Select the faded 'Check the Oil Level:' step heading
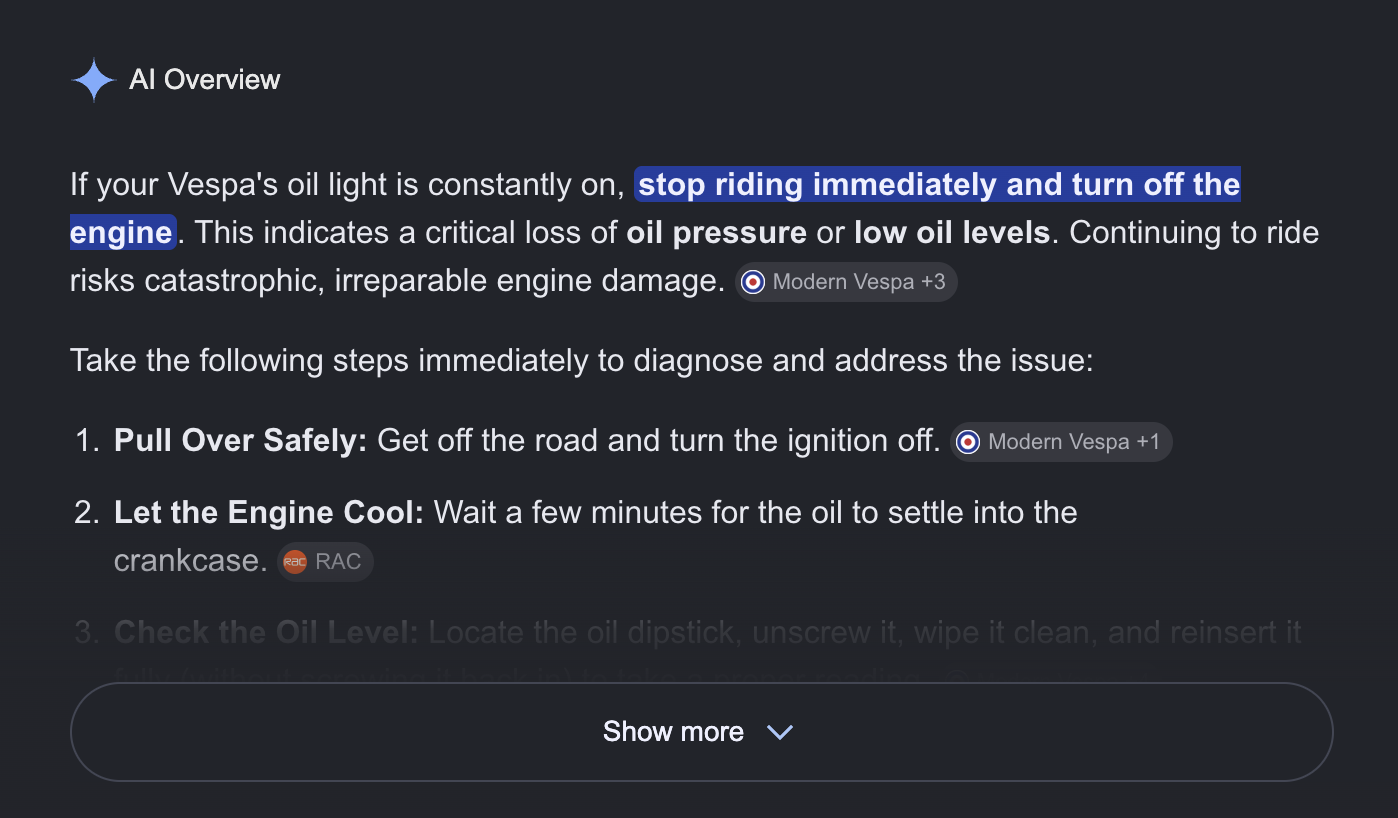The height and width of the screenshot is (818, 1398). point(266,633)
